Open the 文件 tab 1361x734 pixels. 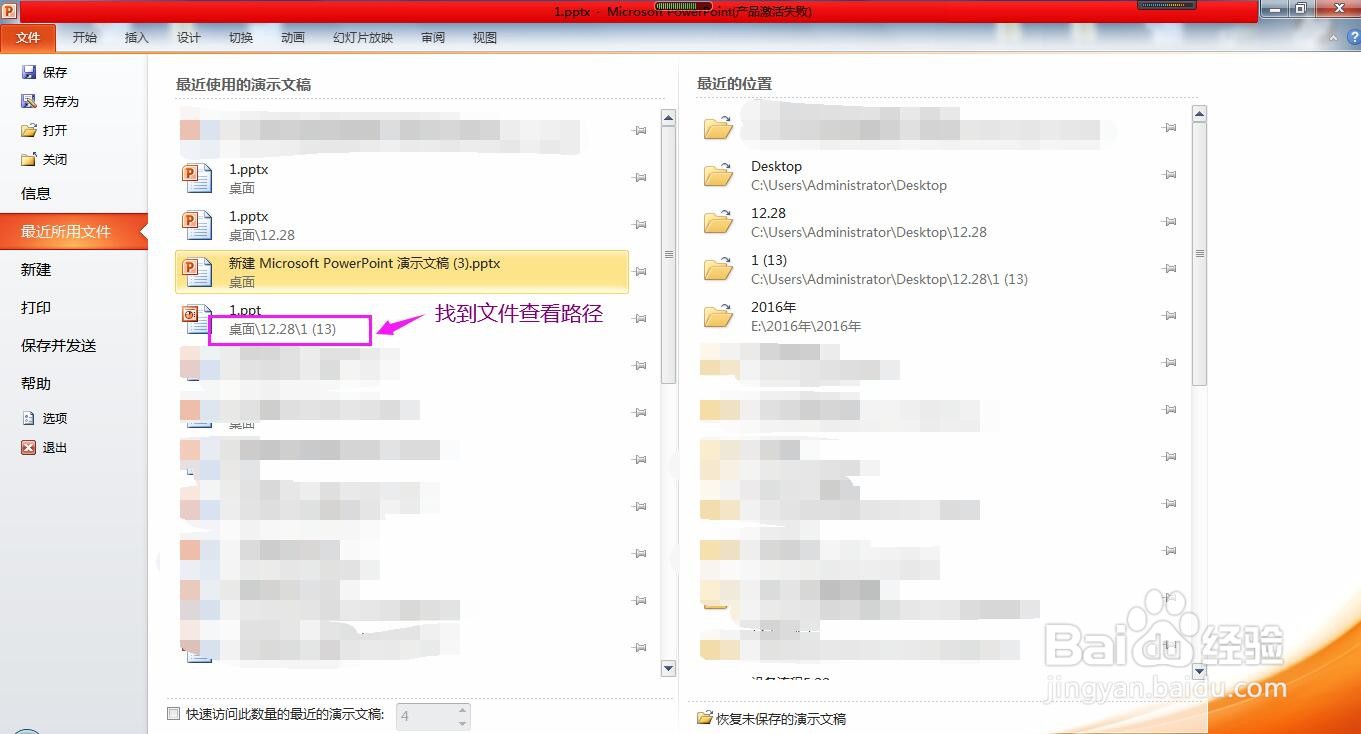coord(28,38)
